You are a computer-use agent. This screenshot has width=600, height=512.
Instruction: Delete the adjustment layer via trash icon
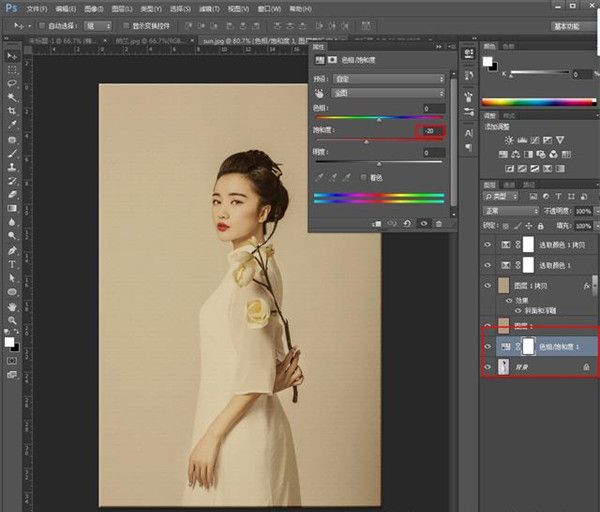click(x=439, y=223)
